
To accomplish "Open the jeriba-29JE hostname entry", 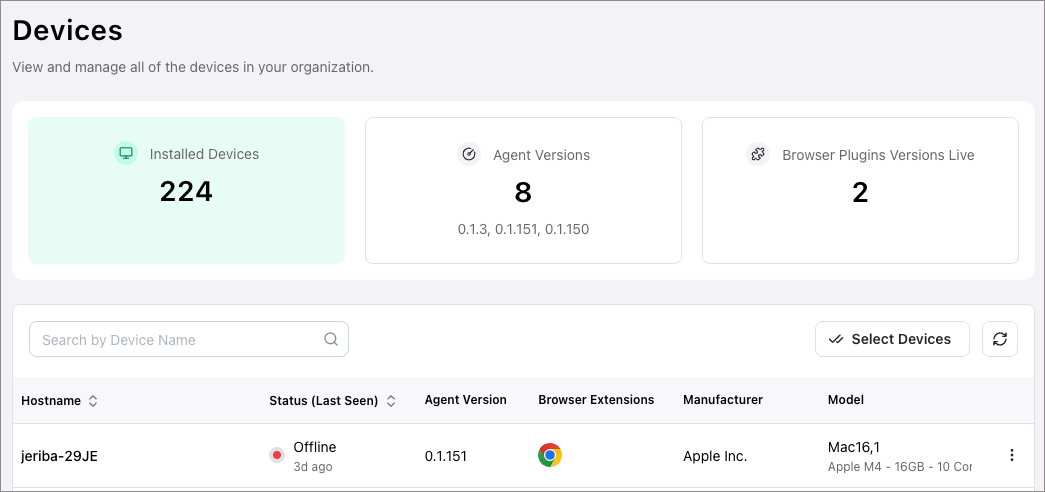I will (x=59, y=456).
